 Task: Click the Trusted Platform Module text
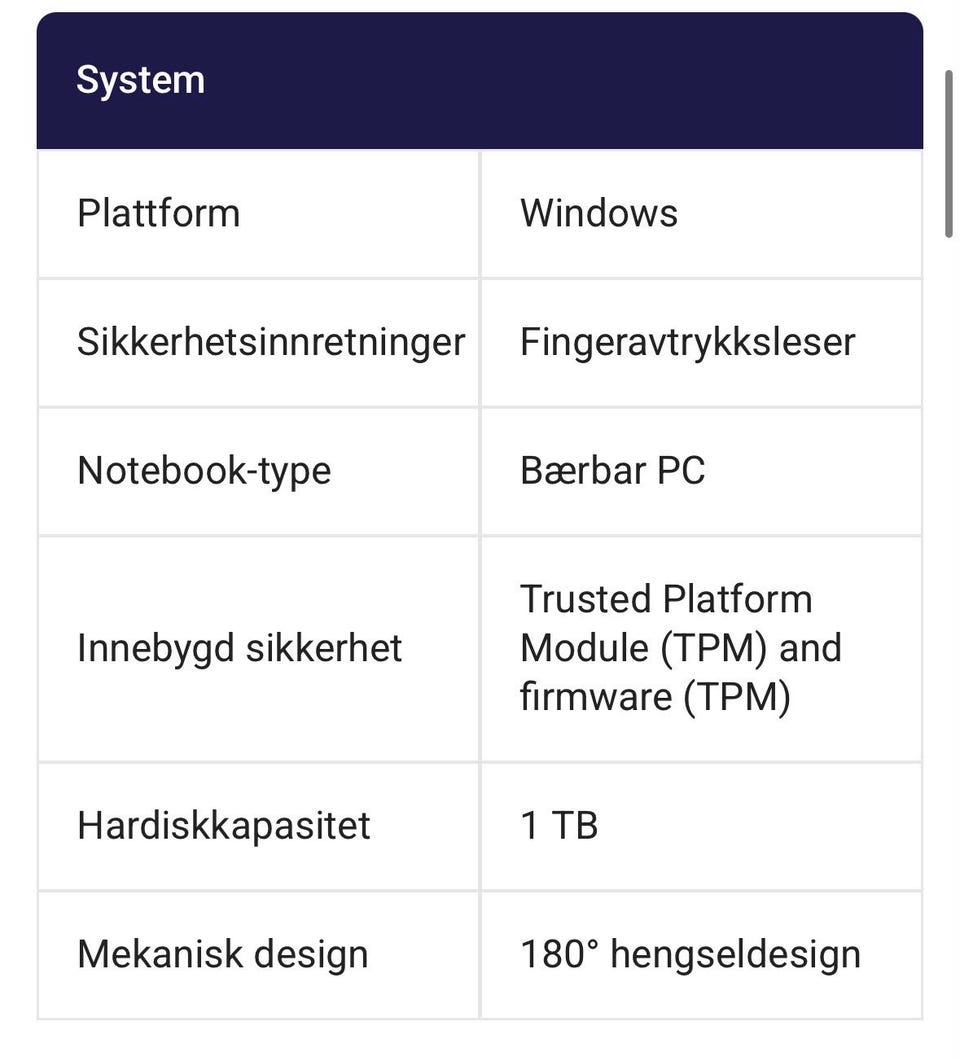[681, 623]
